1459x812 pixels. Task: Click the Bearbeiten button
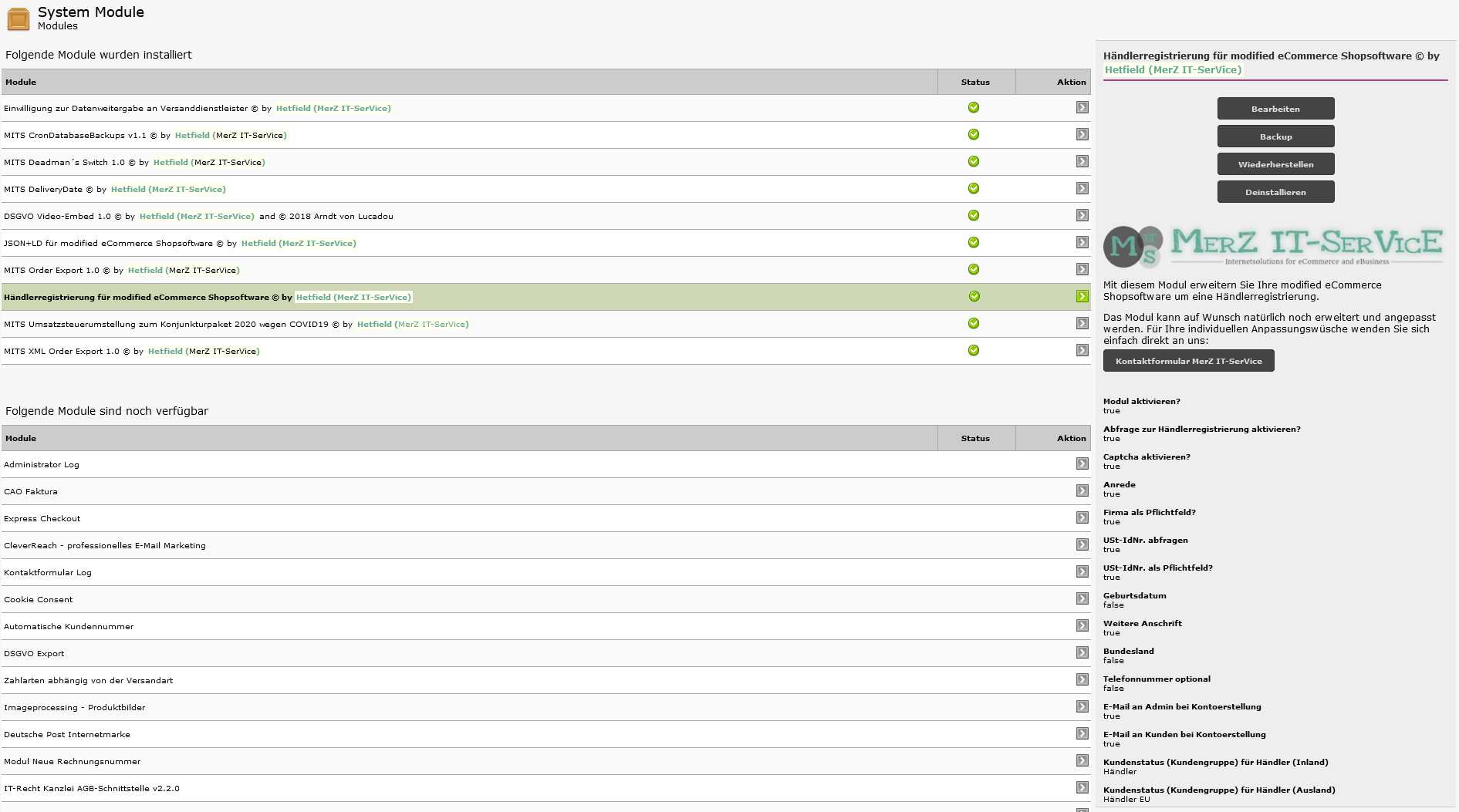point(1275,109)
